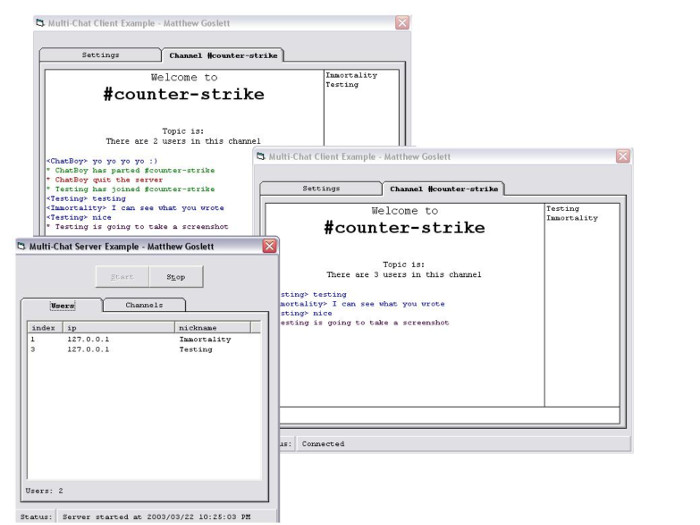Click the greyed-out Start button in the server window
The image size is (700, 525).
tap(122, 277)
